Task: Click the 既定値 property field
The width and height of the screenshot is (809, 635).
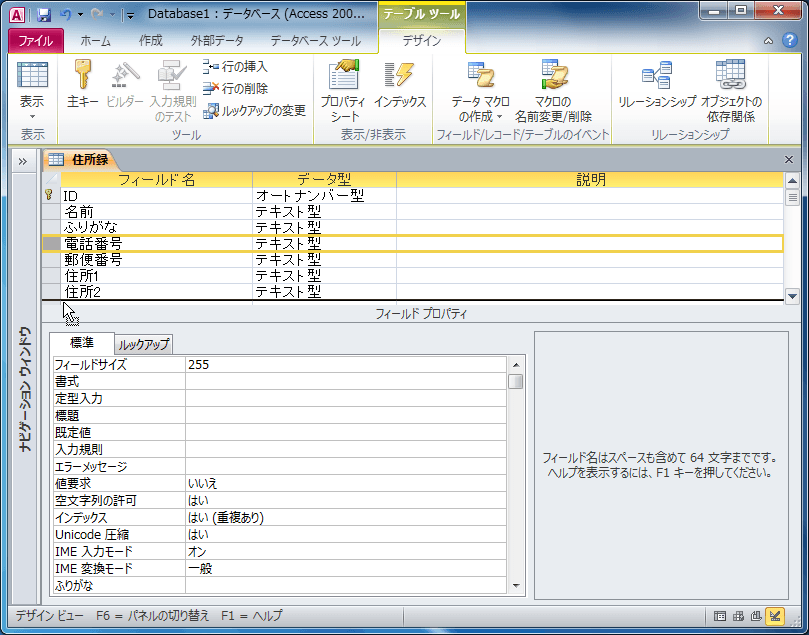Action: point(346,433)
